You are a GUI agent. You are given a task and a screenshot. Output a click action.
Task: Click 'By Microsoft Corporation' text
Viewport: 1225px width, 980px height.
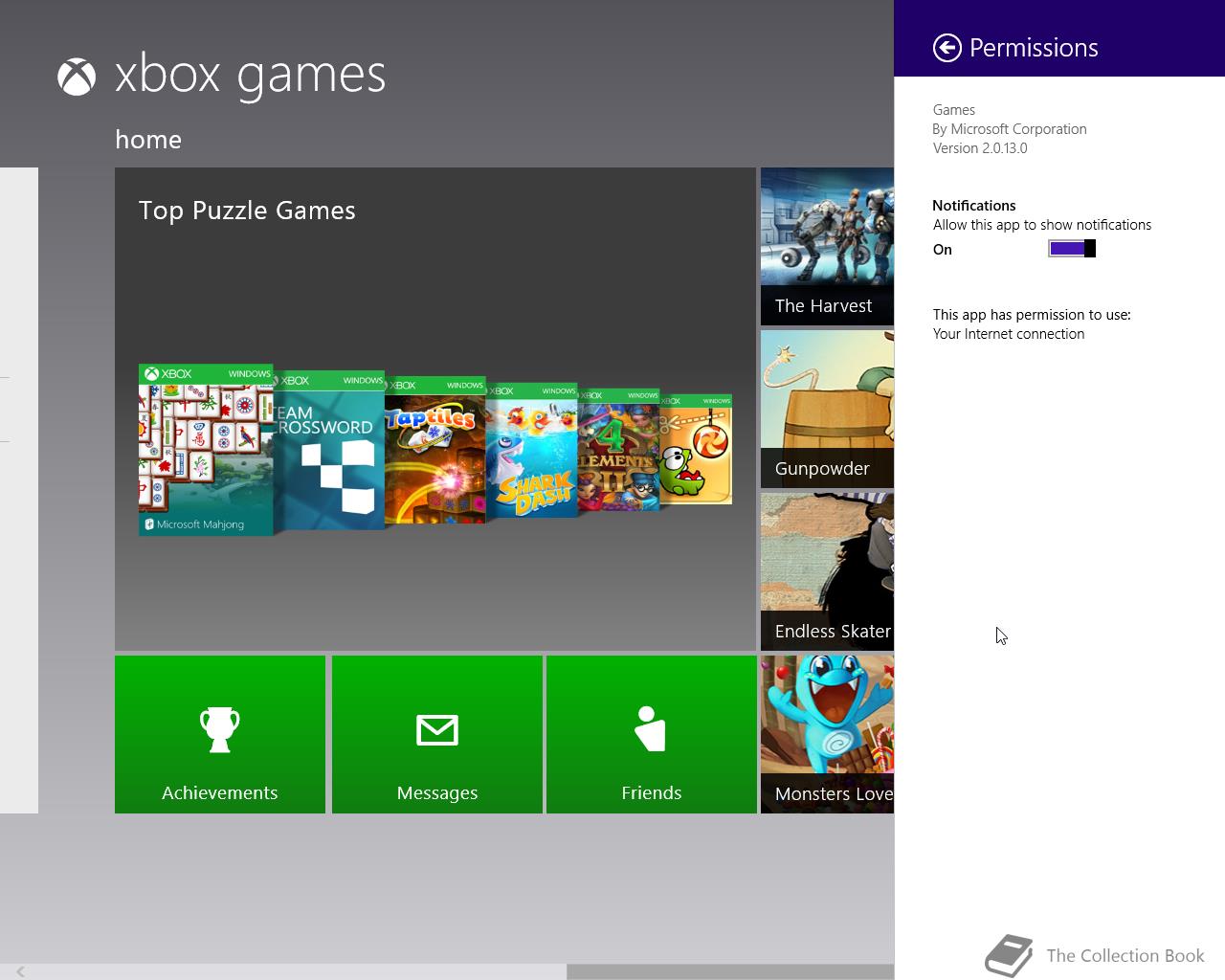1010,129
